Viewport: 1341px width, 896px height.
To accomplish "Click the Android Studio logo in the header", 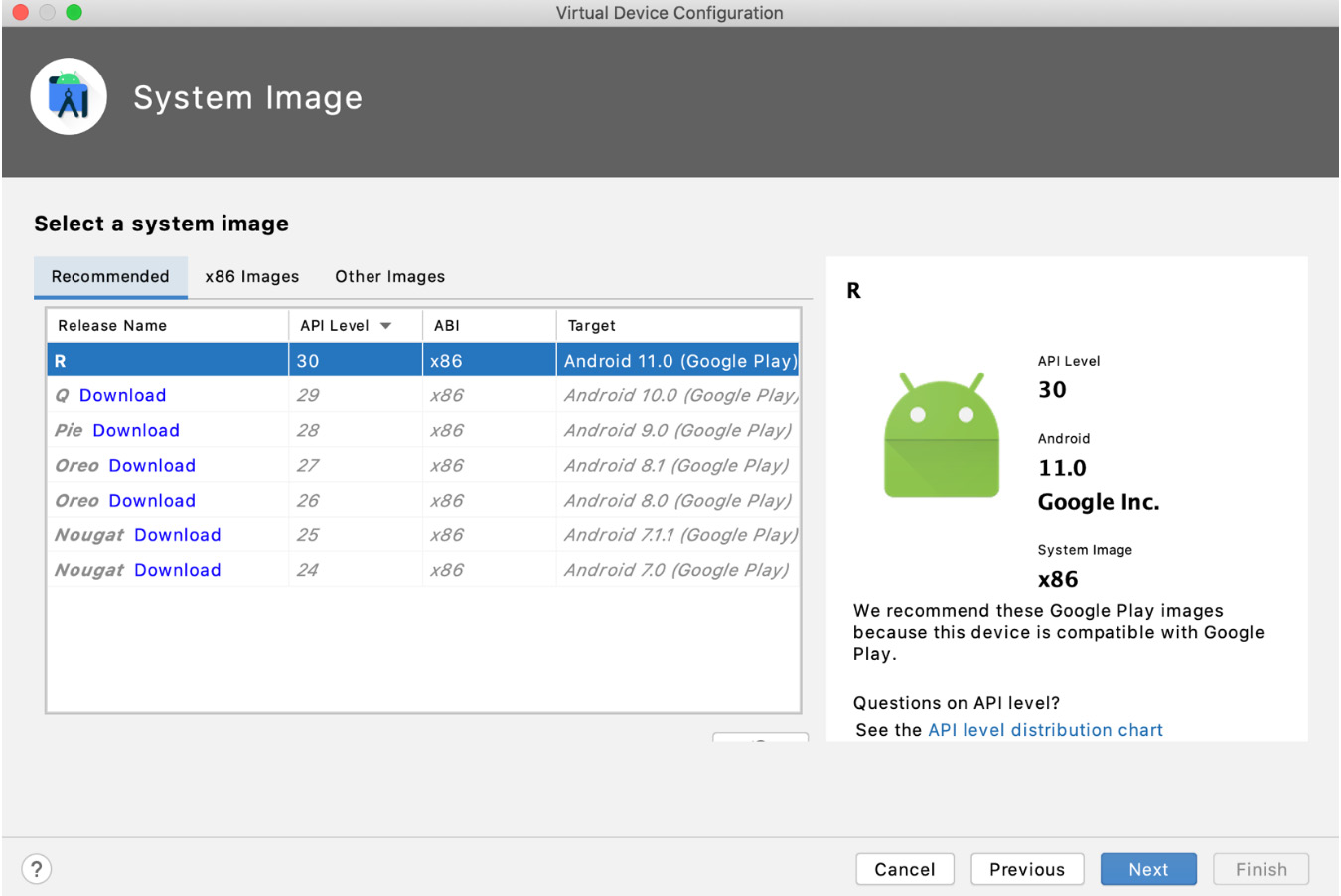I will (x=69, y=95).
